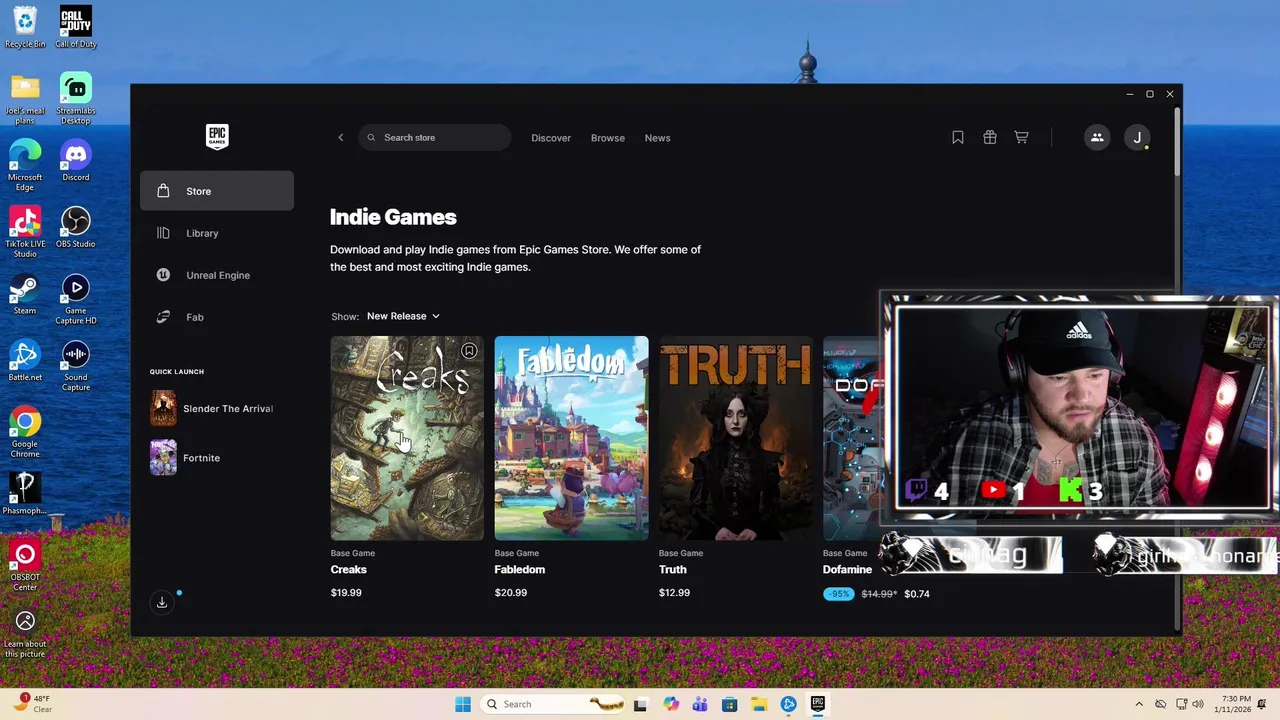Open Sound Capture desktop icon

[x=76, y=366]
